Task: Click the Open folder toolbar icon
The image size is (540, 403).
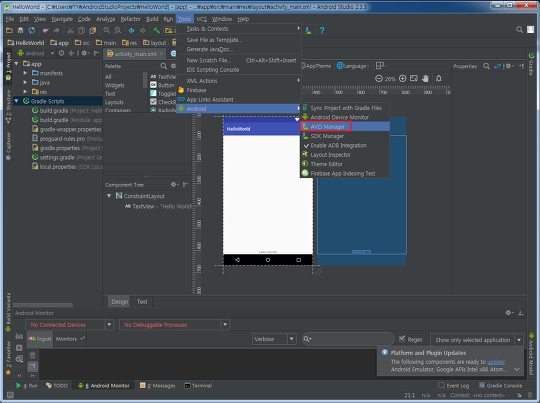Action: (x=10, y=30)
